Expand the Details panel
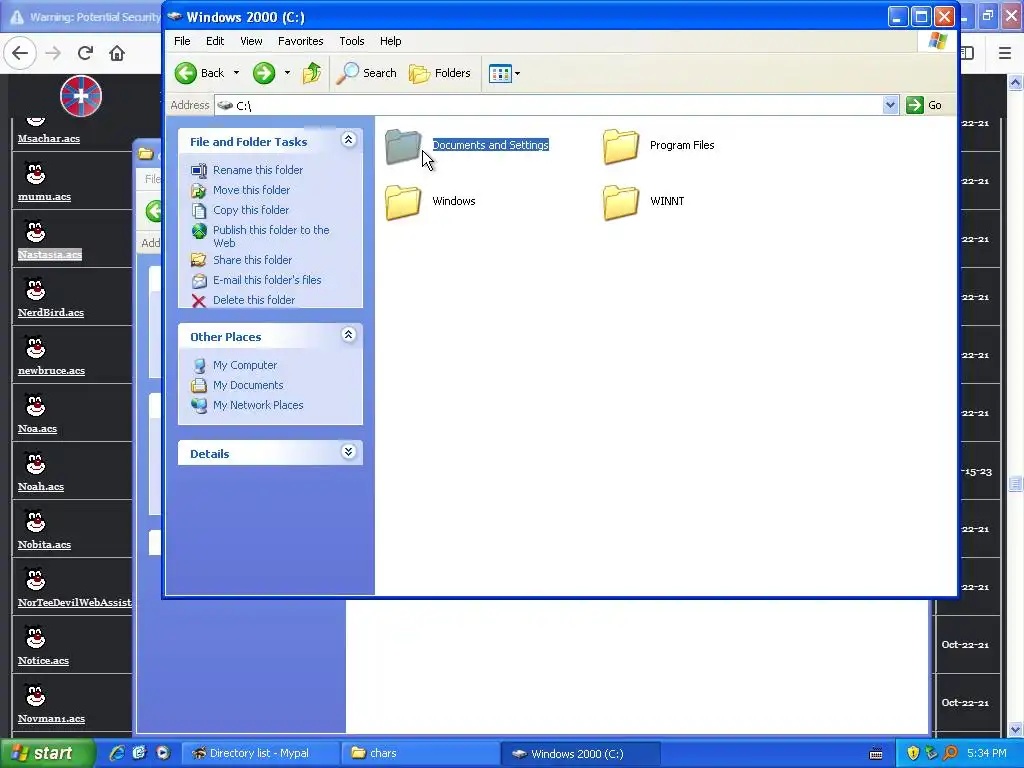Image resolution: width=1024 pixels, height=768 pixels. pos(349,452)
